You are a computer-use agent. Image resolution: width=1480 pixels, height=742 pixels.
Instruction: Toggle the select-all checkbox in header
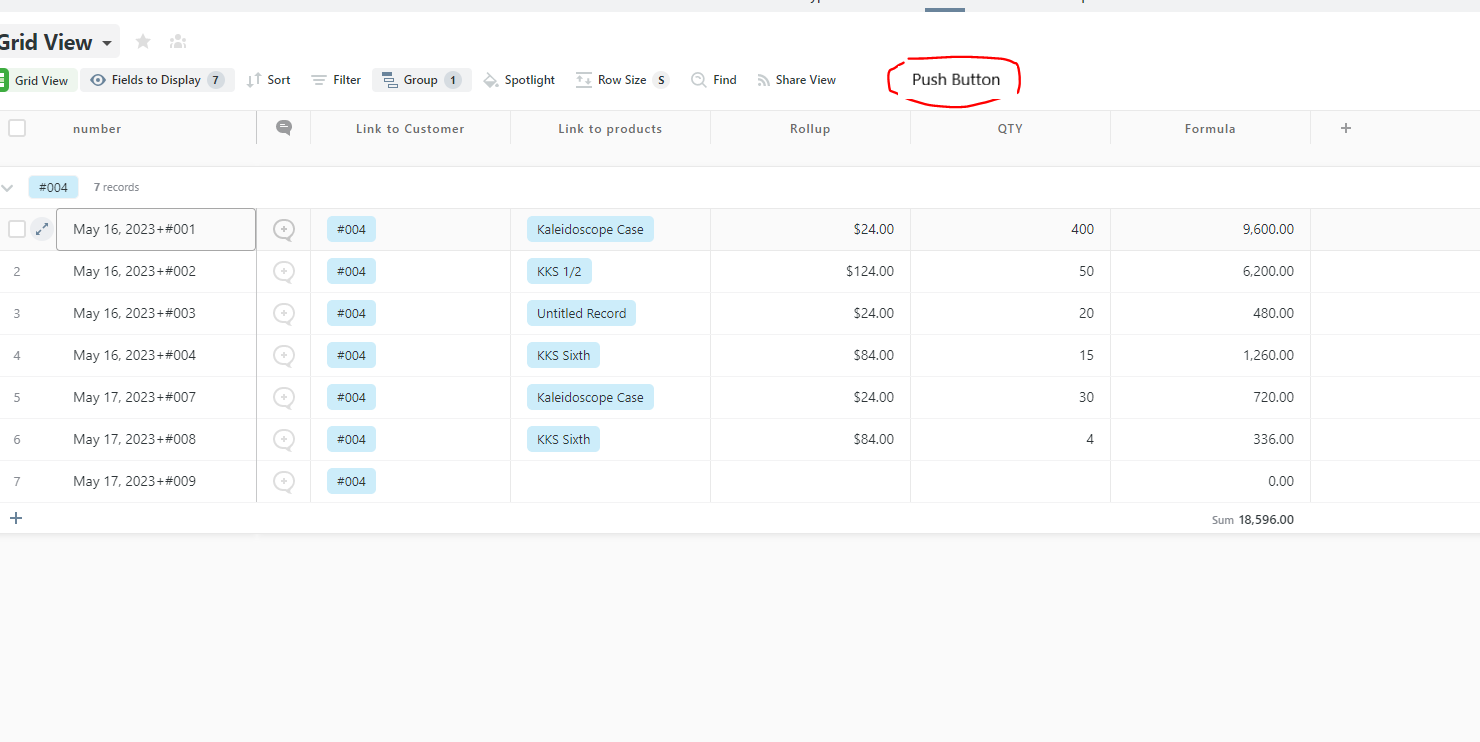click(17, 128)
